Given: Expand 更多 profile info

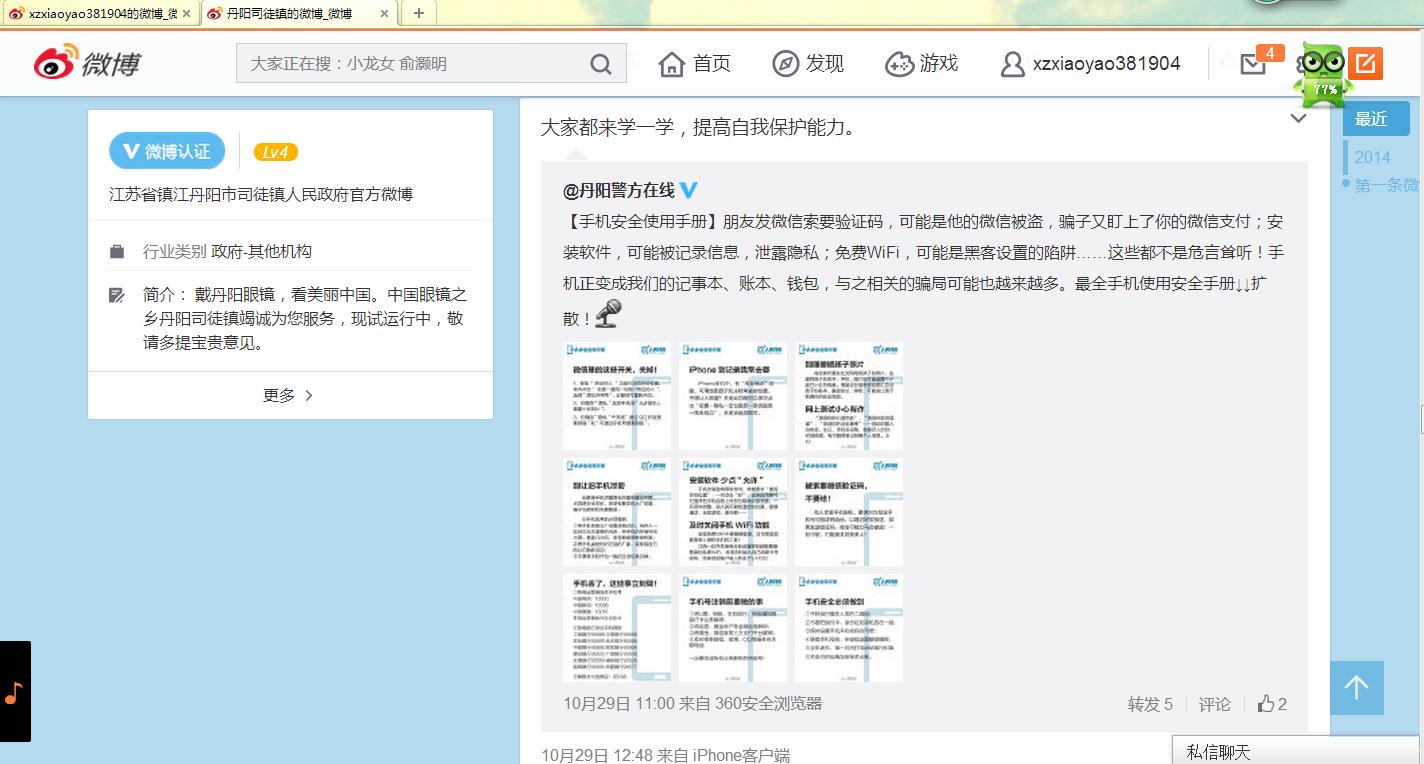Looking at the screenshot, I should pyautogui.click(x=289, y=395).
